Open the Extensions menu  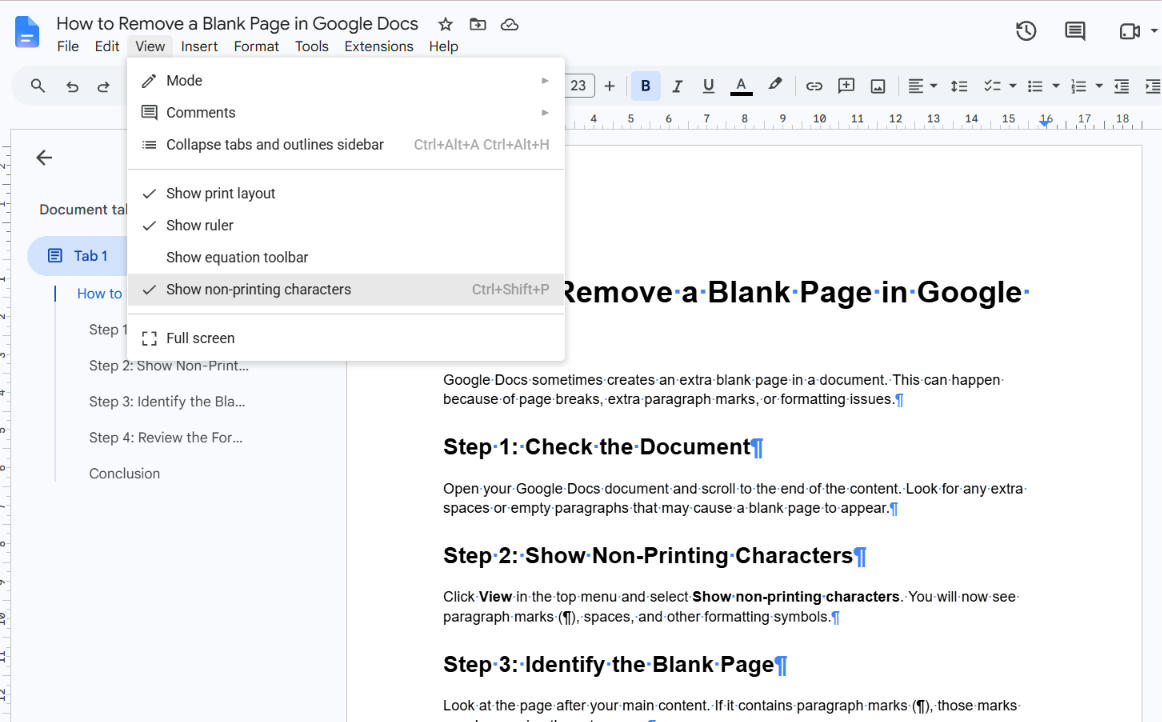379,46
